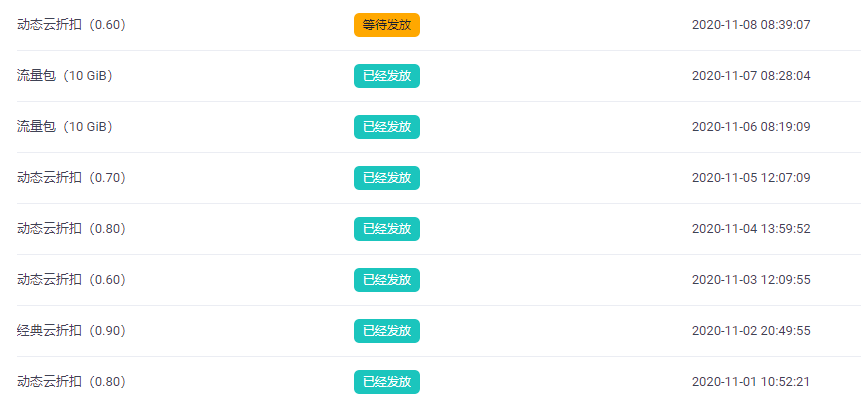861x404 pixels.
Task: Click the 已经发放 badge for 2020-11-04 entry
Action: pos(387,229)
